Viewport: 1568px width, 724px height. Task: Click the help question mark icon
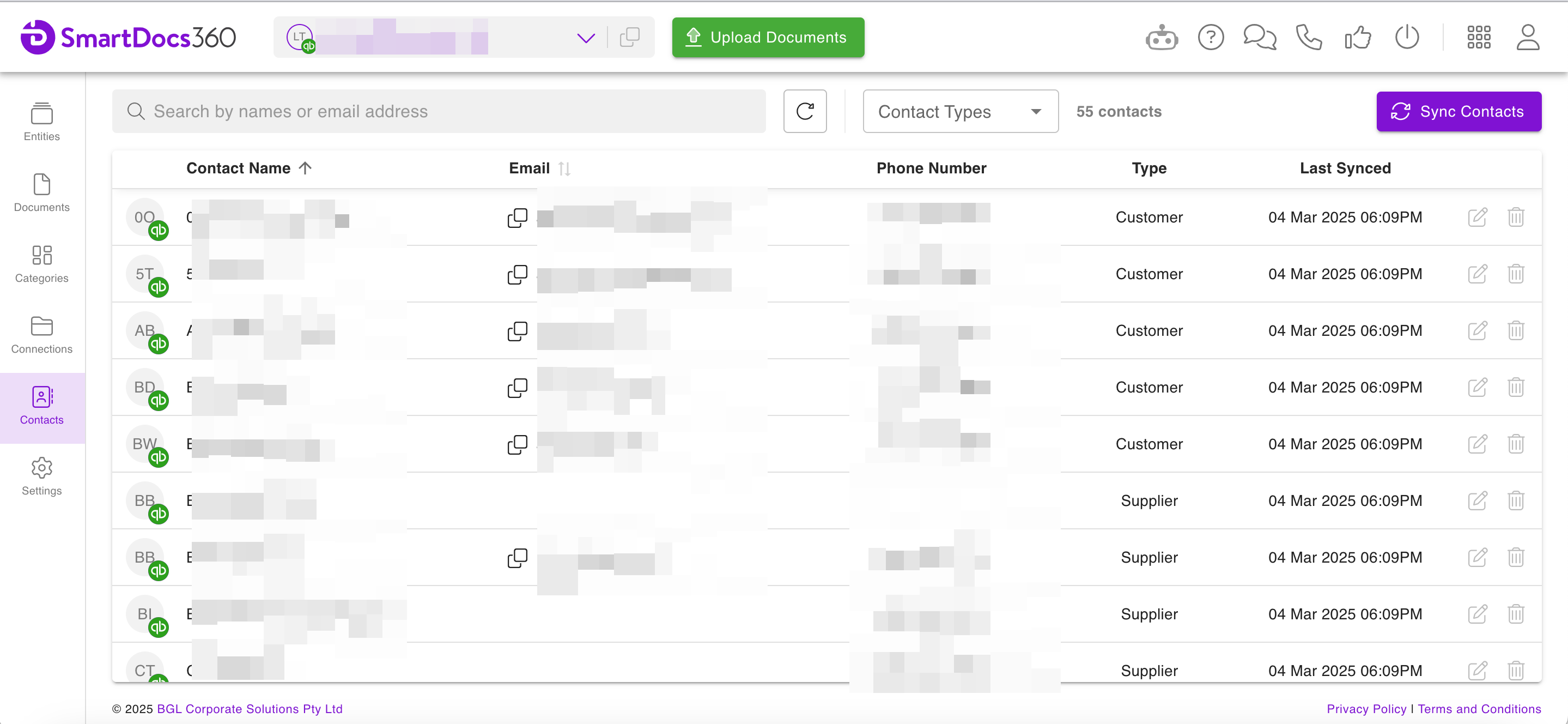pos(1210,38)
